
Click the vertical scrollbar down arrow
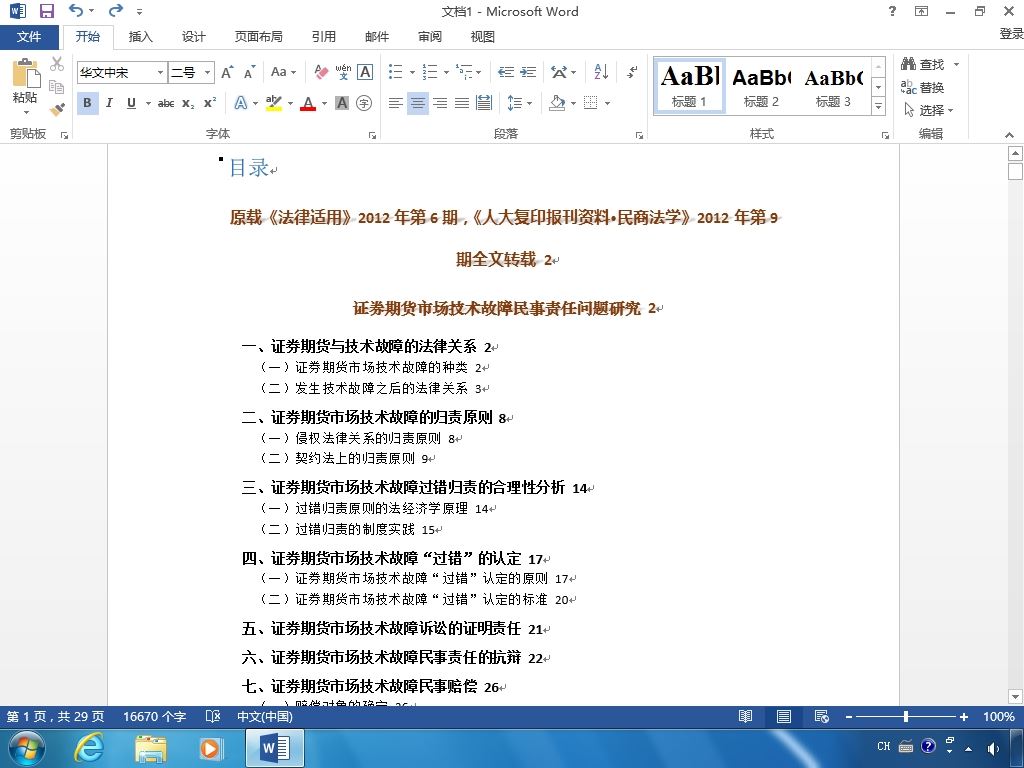[1015, 696]
